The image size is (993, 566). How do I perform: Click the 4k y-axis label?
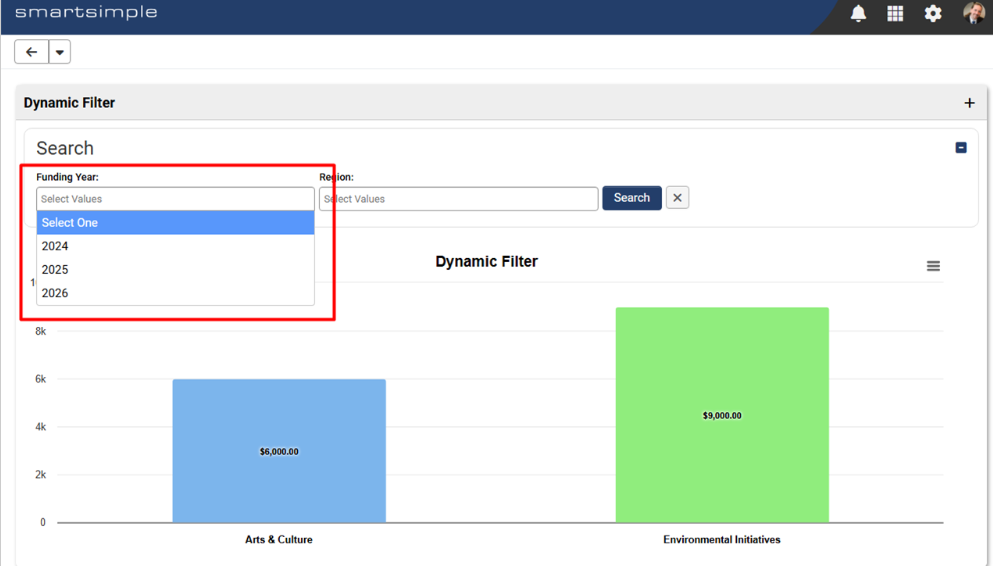click(41, 427)
